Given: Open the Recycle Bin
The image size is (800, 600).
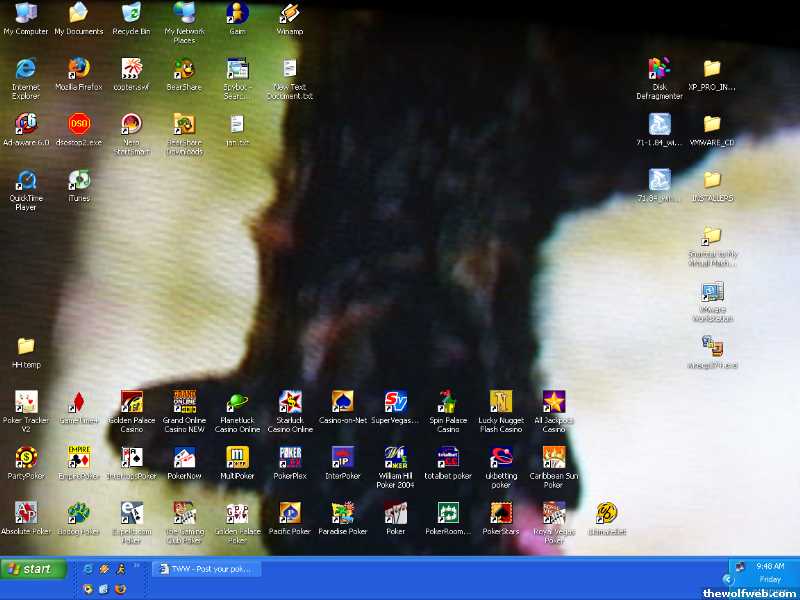Looking at the screenshot, I should click(131, 14).
